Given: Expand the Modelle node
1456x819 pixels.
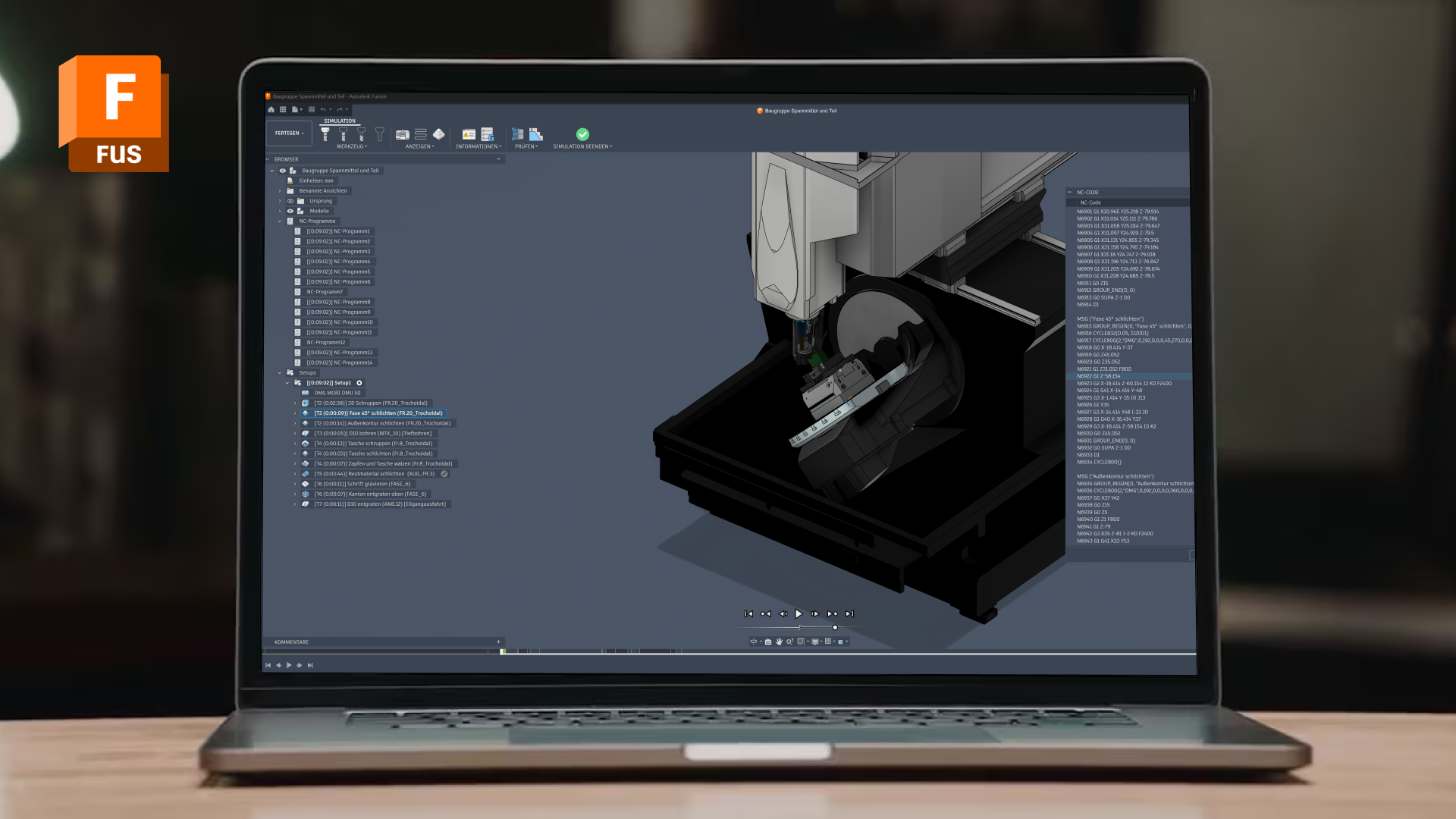Looking at the screenshot, I should coord(280,211).
